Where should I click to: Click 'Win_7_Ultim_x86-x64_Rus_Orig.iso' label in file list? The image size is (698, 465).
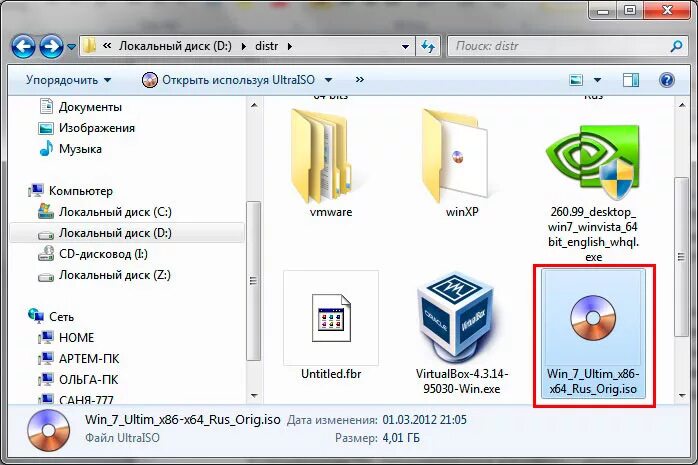593,381
